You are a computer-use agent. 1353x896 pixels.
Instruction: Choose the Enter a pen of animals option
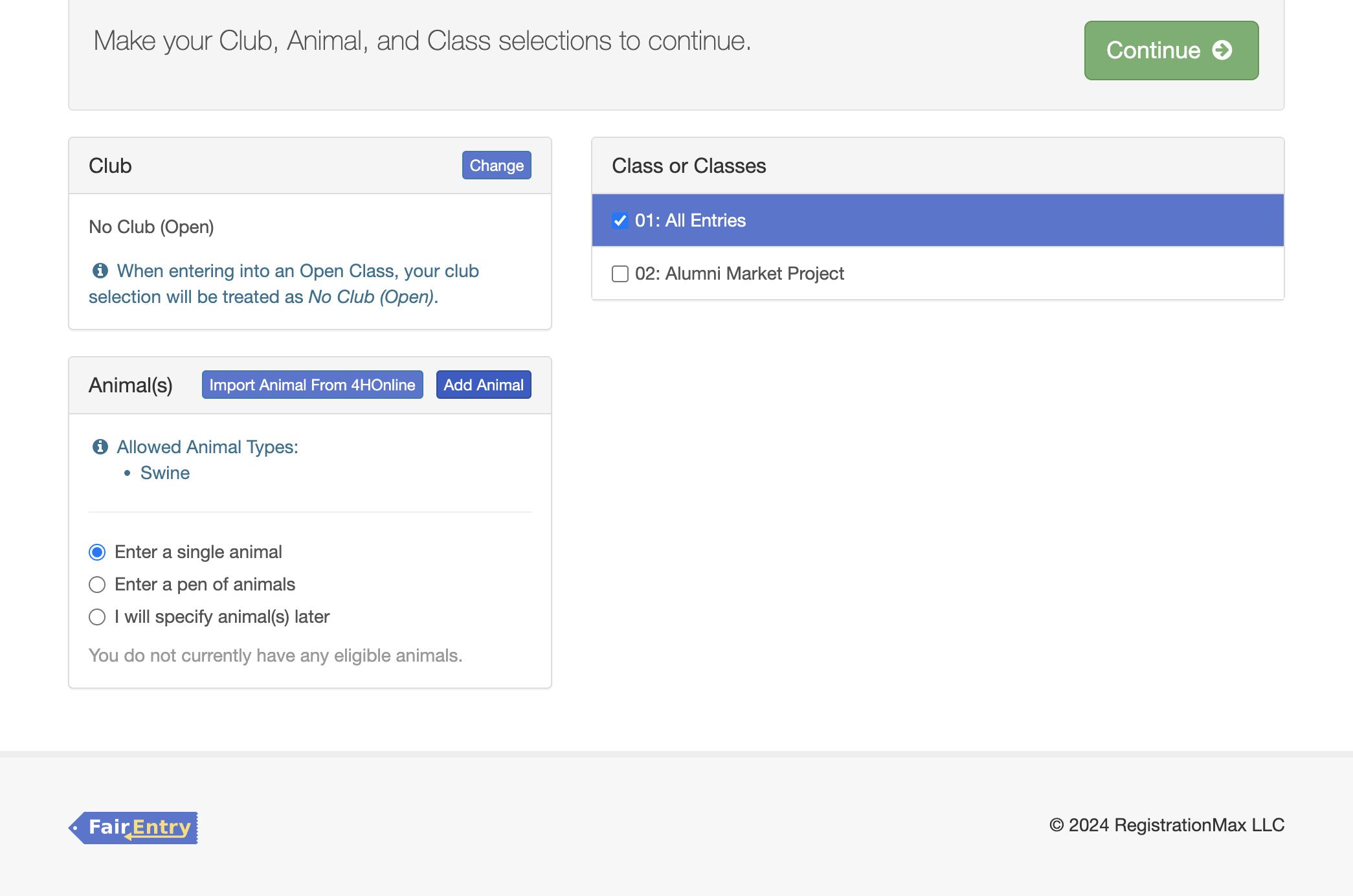pyautogui.click(x=97, y=585)
